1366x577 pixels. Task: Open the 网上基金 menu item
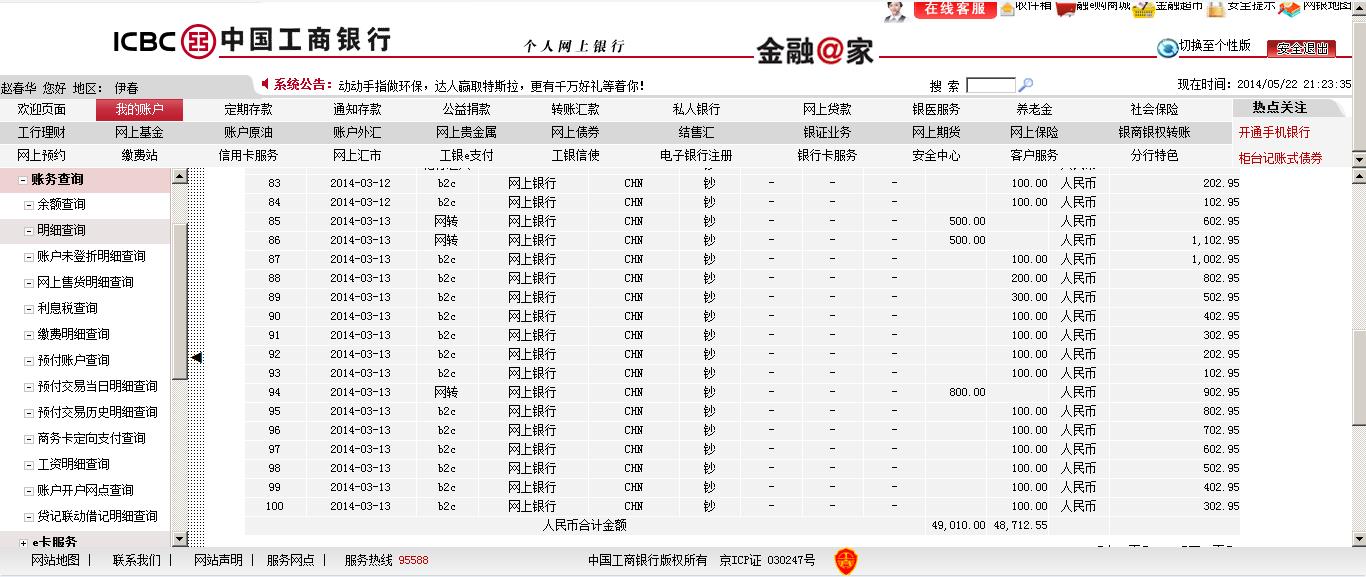click(x=139, y=132)
